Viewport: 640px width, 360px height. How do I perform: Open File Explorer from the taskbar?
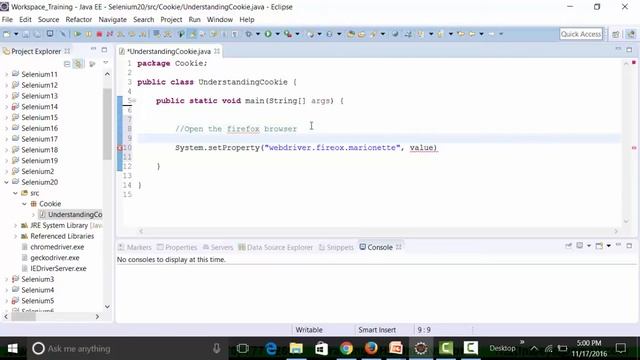click(296, 349)
